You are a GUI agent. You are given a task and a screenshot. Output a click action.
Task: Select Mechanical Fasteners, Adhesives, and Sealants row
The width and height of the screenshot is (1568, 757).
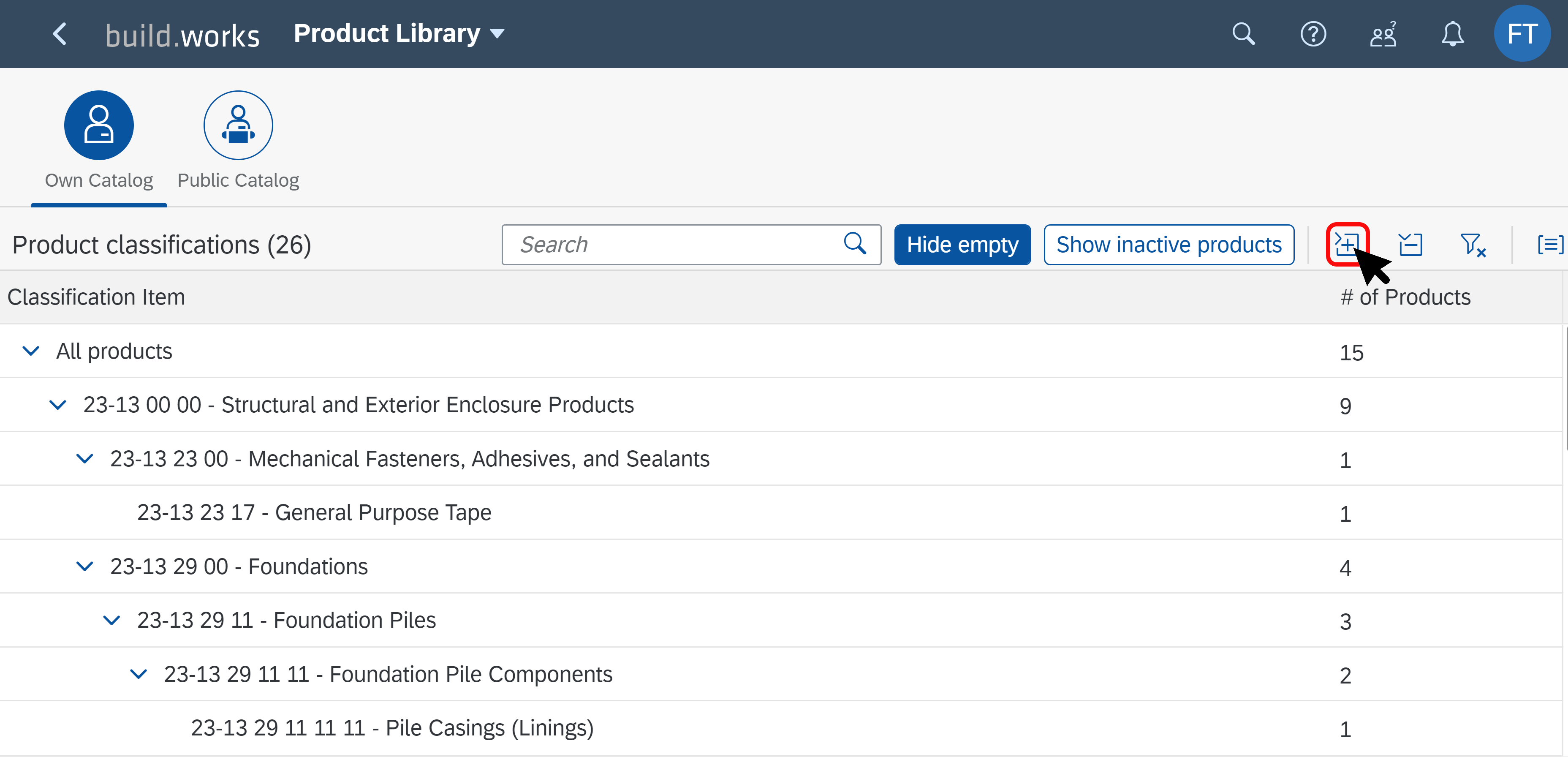pyautogui.click(x=781, y=459)
